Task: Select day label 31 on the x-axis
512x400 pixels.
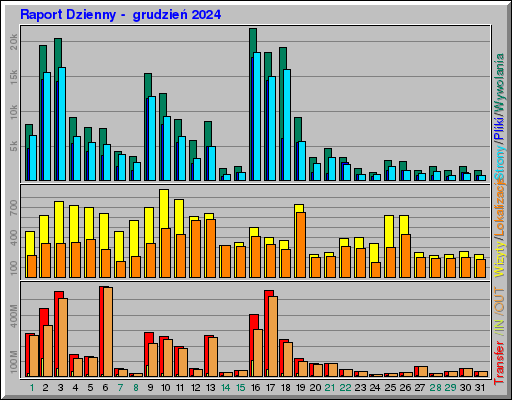Action: [480, 388]
